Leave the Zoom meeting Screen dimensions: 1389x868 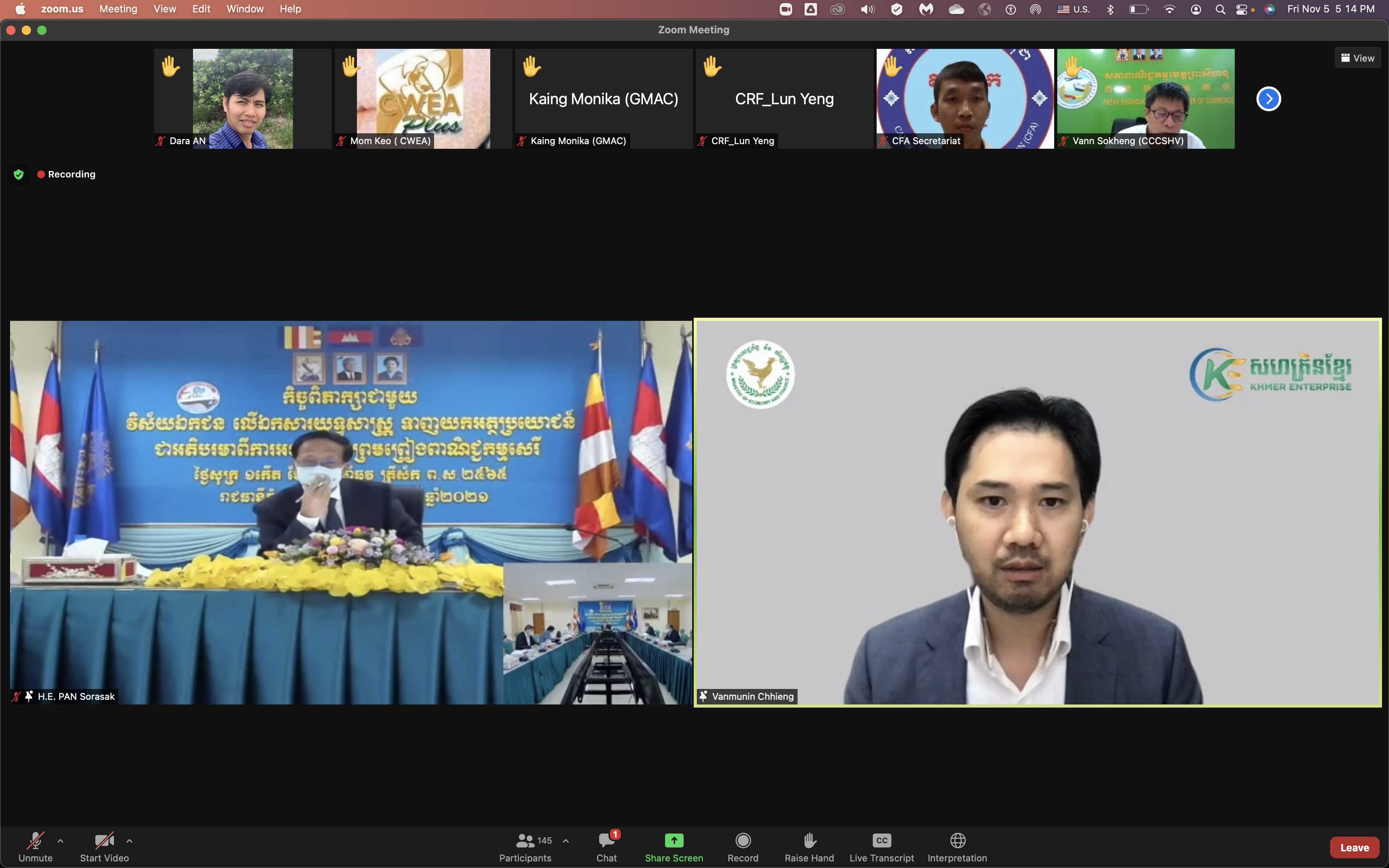[x=1355, y=847]
